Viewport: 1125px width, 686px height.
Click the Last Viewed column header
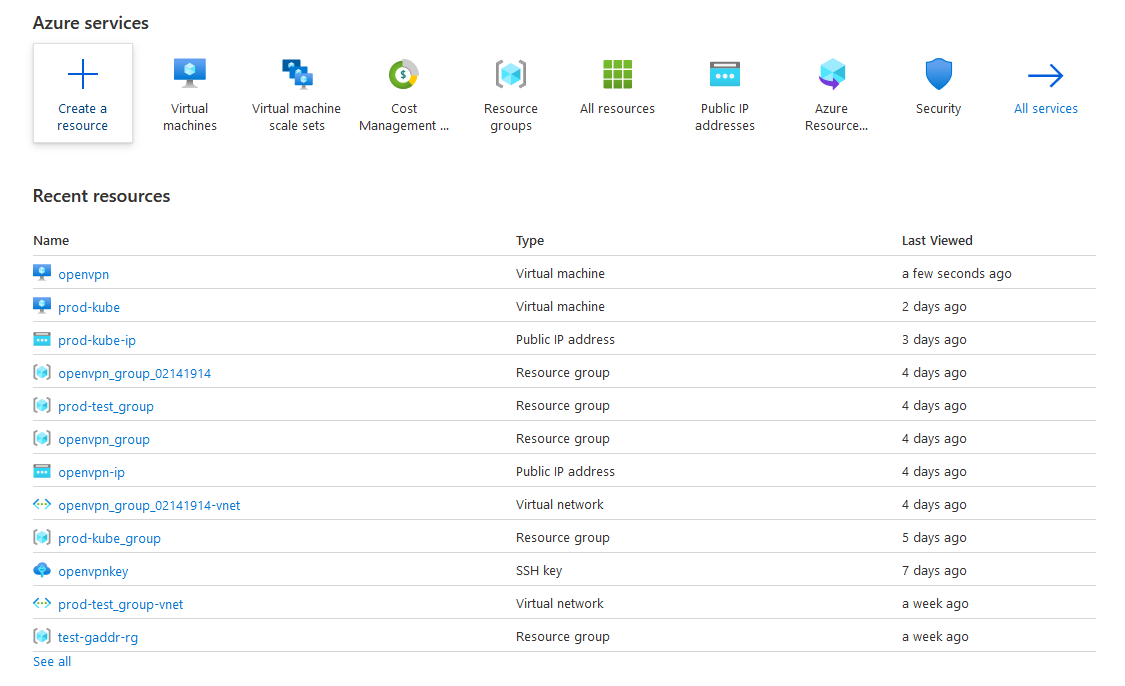[937, 240]
